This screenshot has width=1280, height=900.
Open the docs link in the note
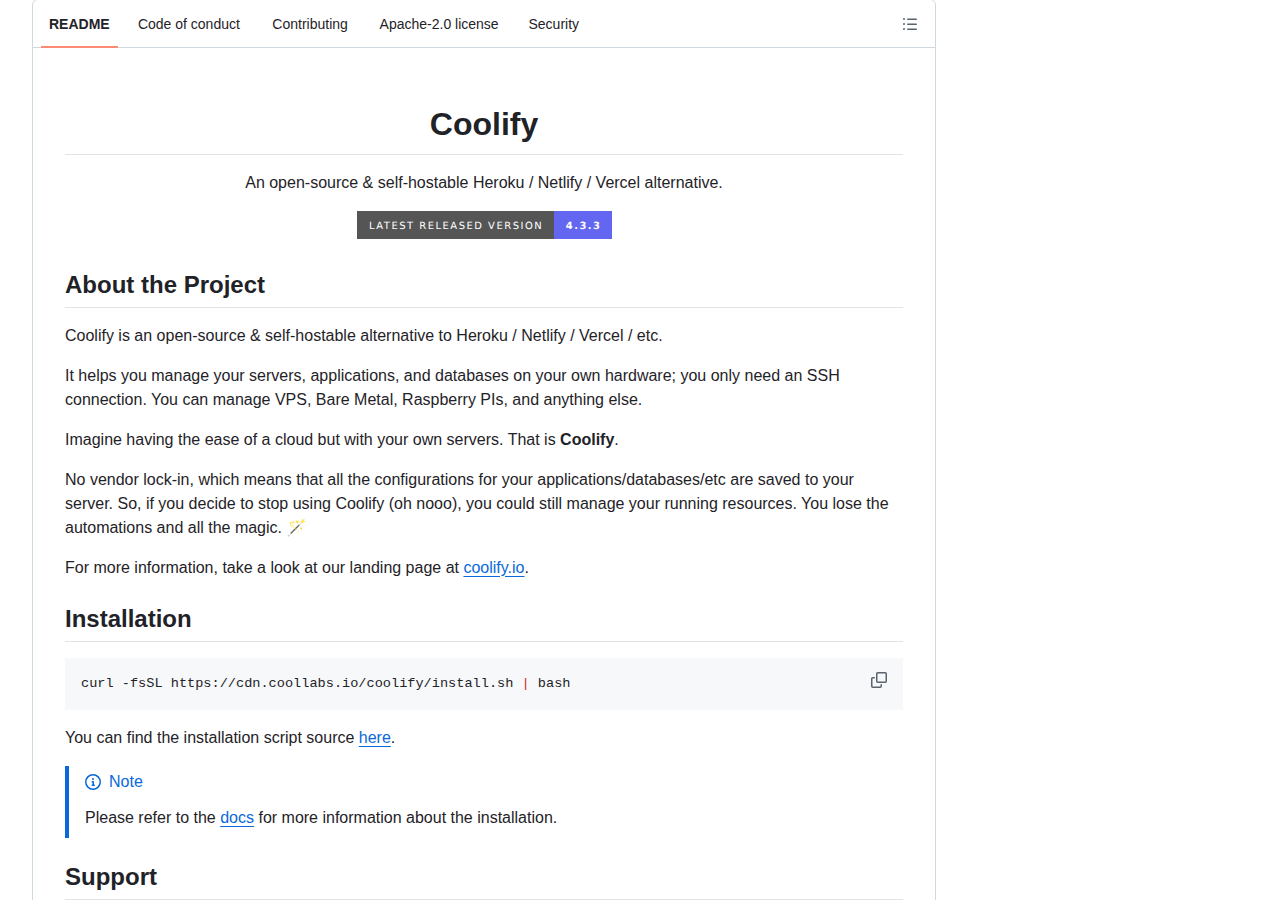(237, 817)
